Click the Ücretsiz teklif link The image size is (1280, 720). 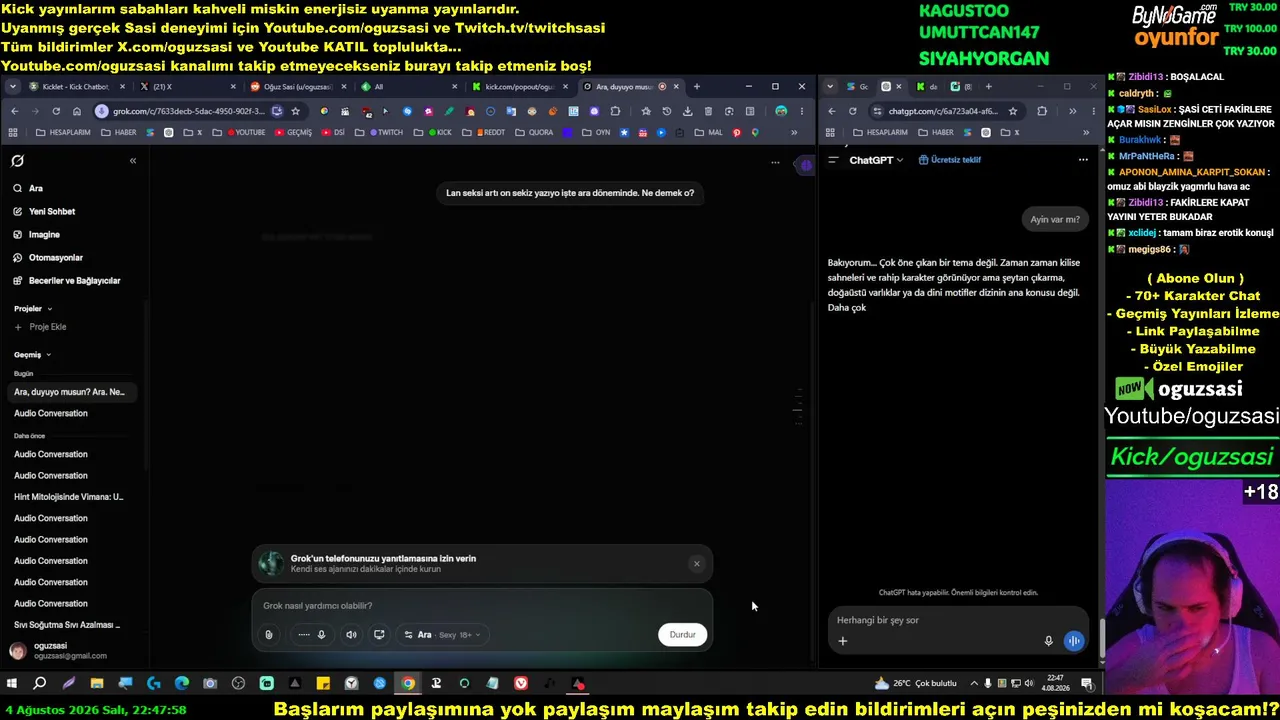(x=950, y=160)
